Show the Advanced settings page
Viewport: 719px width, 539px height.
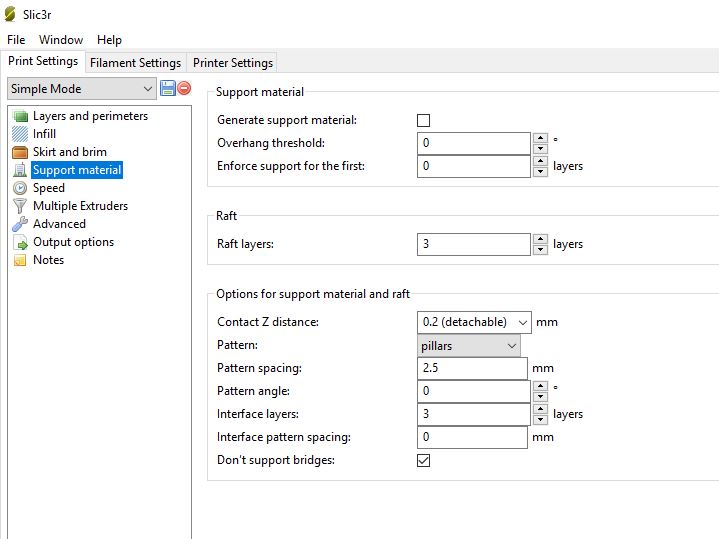pos(59,224)
